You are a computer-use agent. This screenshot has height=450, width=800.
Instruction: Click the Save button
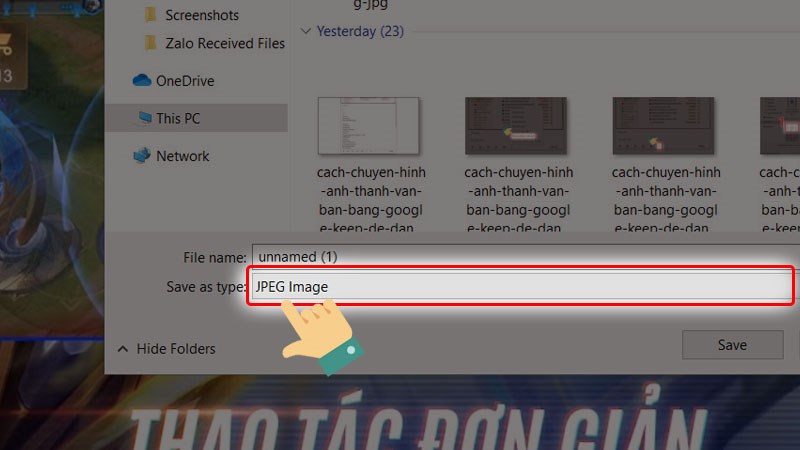pyautogui.click(x=732, y=345)
